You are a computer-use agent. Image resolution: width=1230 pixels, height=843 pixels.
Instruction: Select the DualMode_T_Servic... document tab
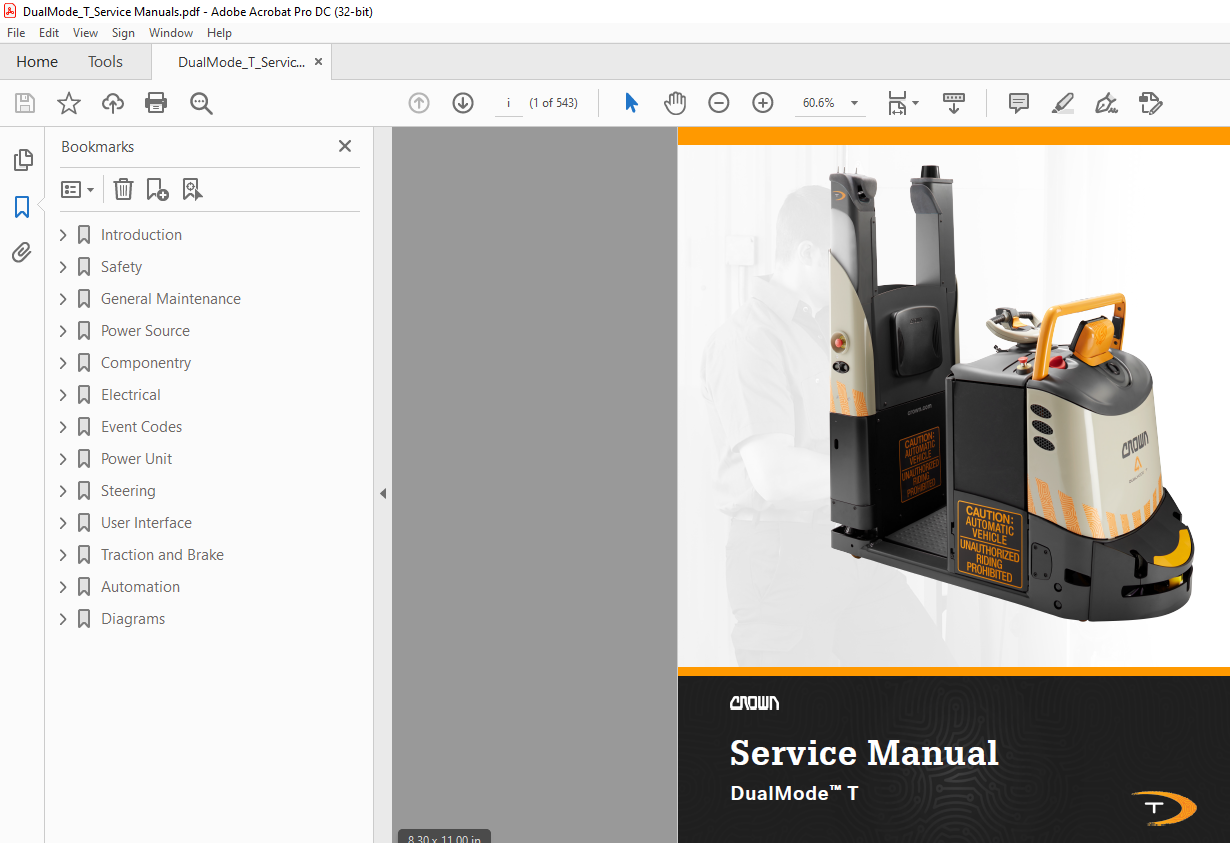241,62
